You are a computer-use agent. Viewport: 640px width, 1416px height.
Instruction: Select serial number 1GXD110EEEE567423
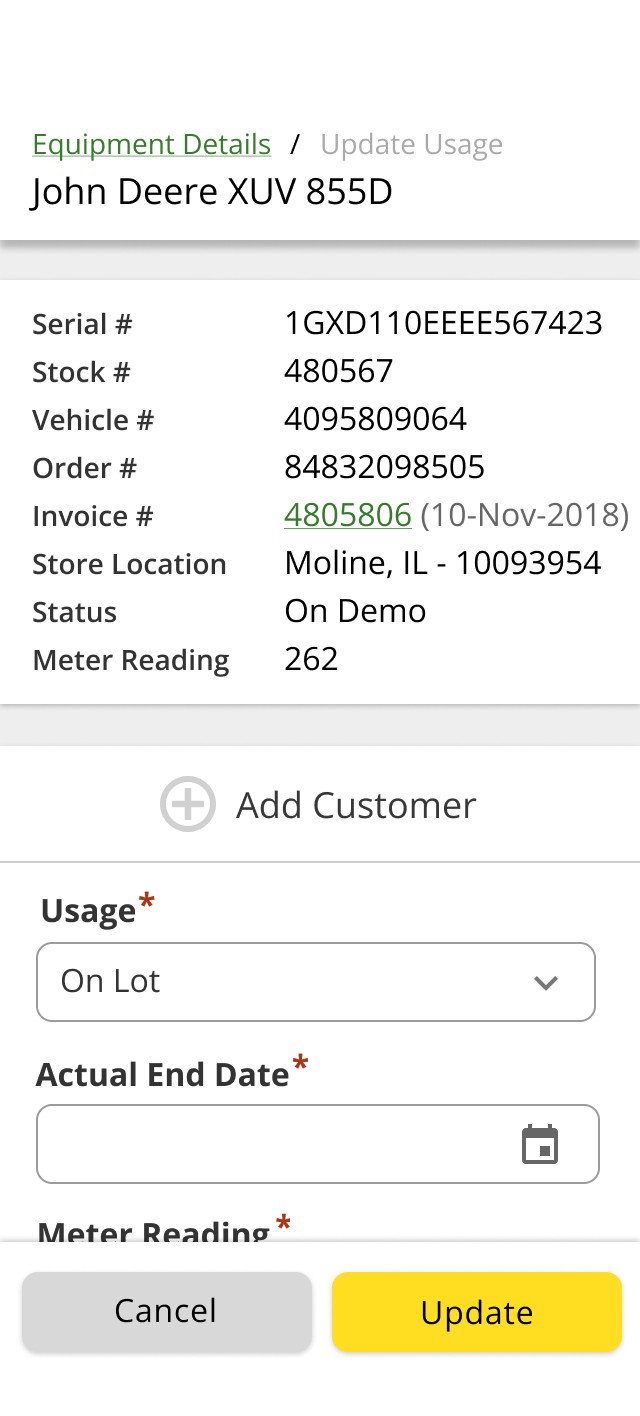click(444, 323)
